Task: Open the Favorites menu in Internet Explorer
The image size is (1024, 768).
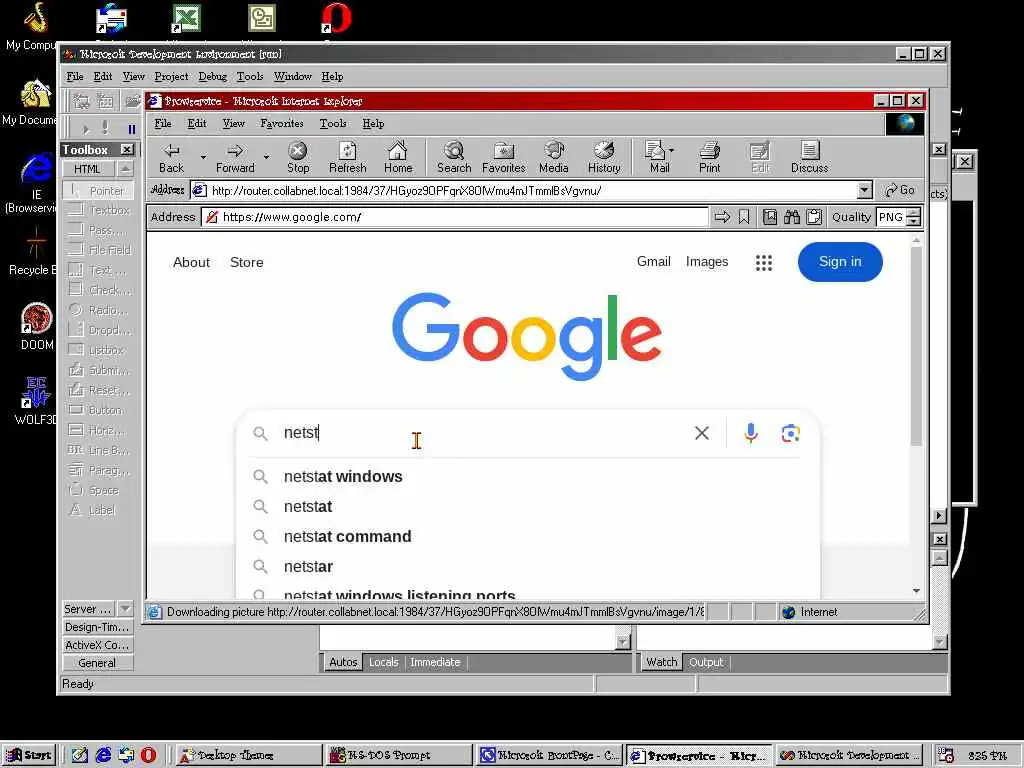Action: (x=281, y=123)
